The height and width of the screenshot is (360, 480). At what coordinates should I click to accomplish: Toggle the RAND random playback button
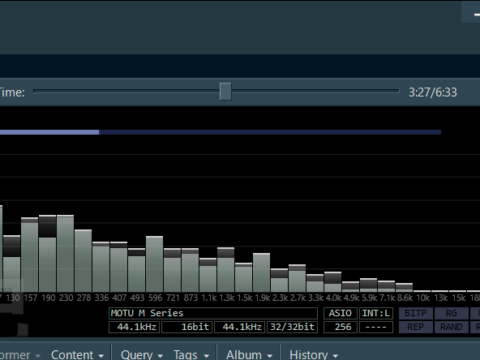coord(451,327)
